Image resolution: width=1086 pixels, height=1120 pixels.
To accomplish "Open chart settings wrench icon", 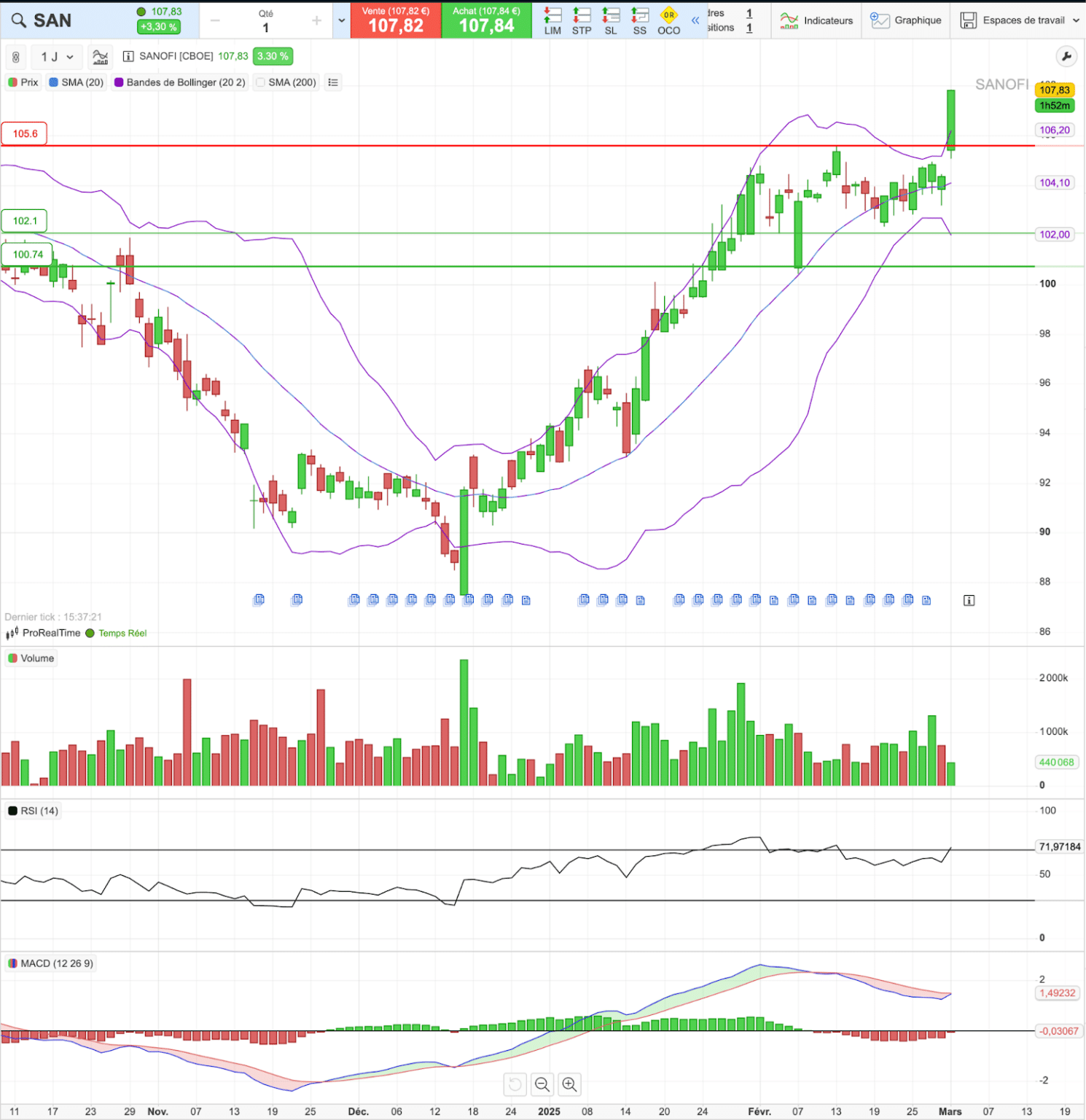I will (x=1066, y=56).
